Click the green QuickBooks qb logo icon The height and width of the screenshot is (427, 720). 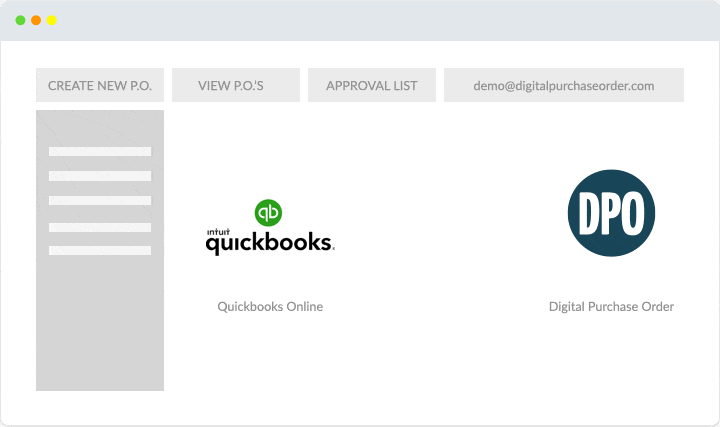click(268, 213)
